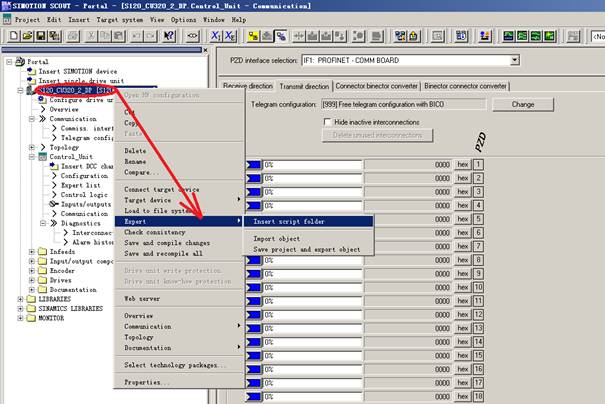The width and height of the screenshot is (605, 404).
Task: Toggle the hex button for PZD 1
Action: (x=462, y=164)
